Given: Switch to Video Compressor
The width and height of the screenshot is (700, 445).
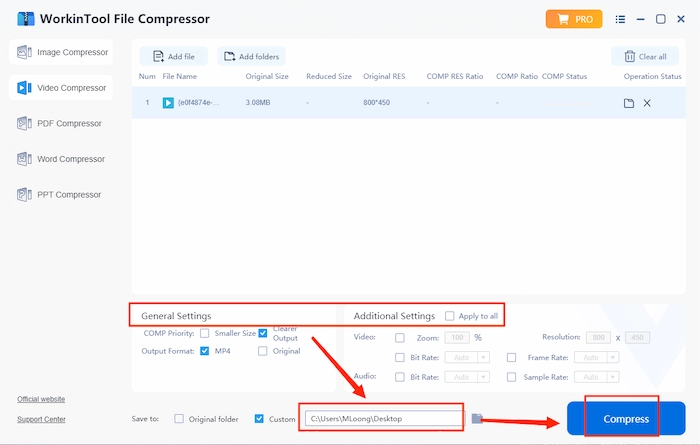Looking at the screenshot, I should pyautogui.click(x=61, y=88).
